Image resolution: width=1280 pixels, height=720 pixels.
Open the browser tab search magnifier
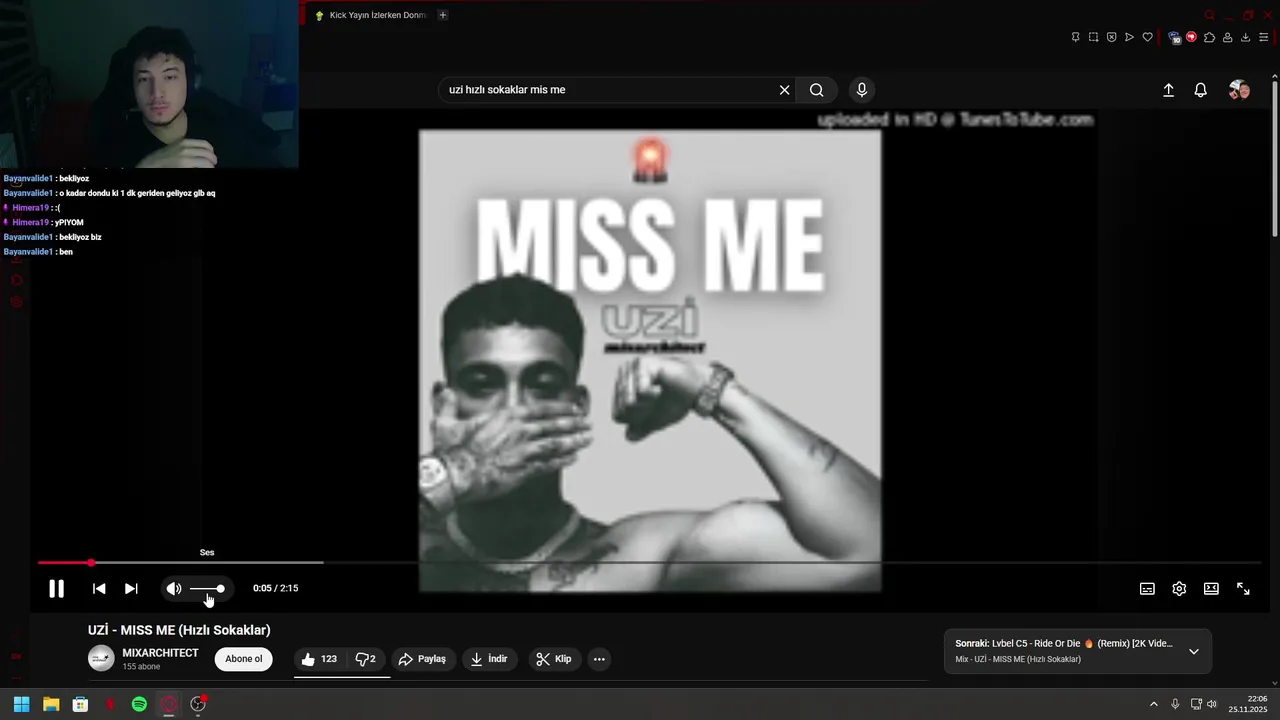(1210, 15)
